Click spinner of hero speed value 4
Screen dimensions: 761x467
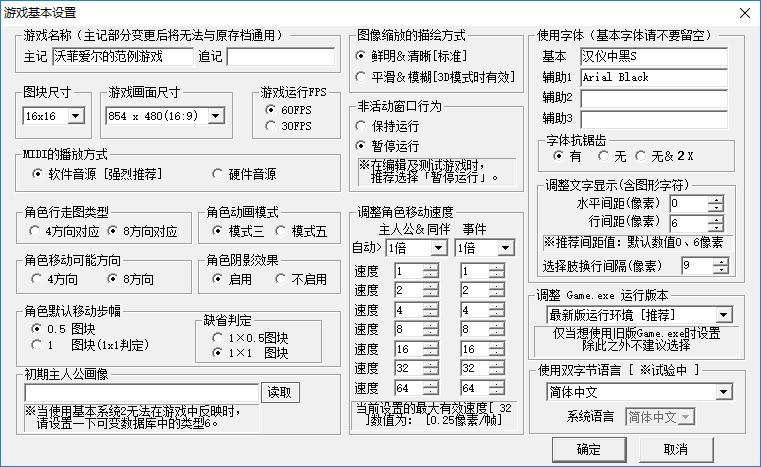[x=430, y=310]
